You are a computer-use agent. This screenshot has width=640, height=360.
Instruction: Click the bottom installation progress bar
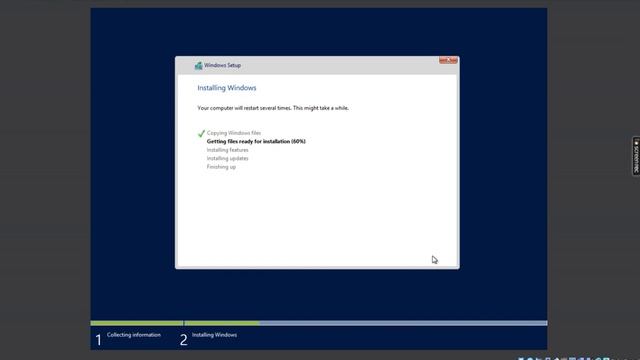click(x=319, y=323)
